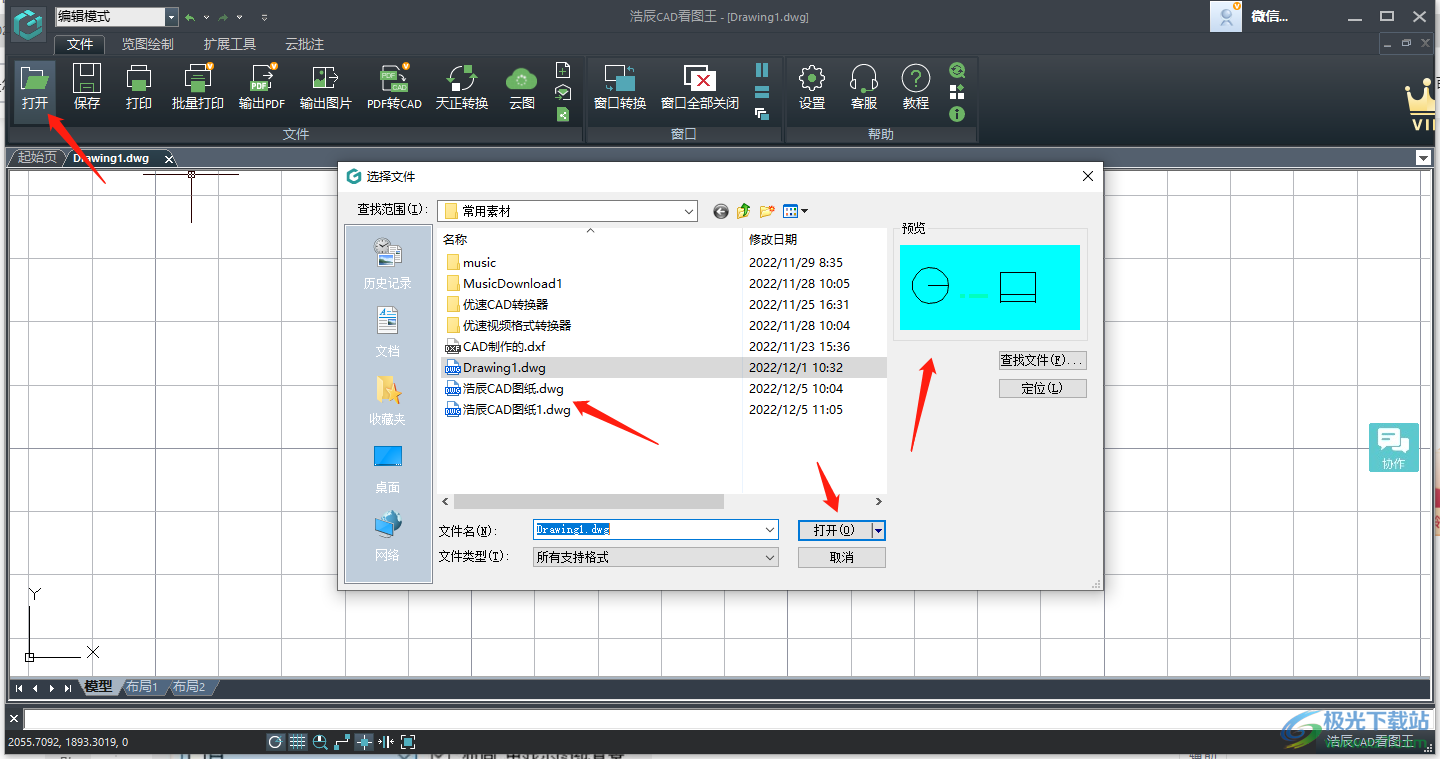Switch to the 览图绘制 ribbon tab
This screenshot has width=1440, height=759.
pyautogui.click(x=147, y=44)
